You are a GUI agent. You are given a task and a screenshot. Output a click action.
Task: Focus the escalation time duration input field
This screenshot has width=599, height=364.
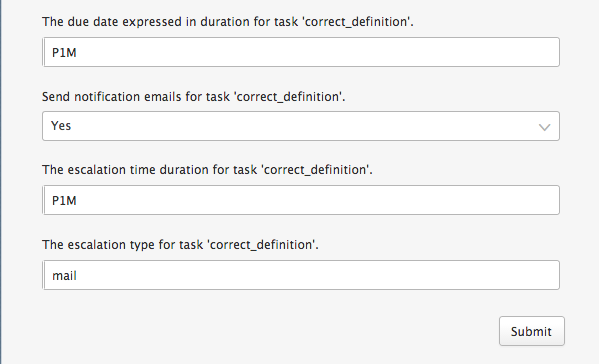(x=301, y=200)
